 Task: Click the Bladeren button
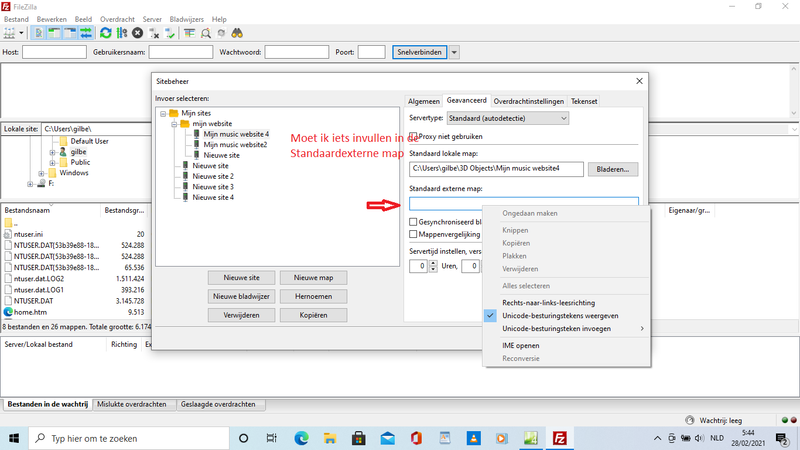pos(613,169)
